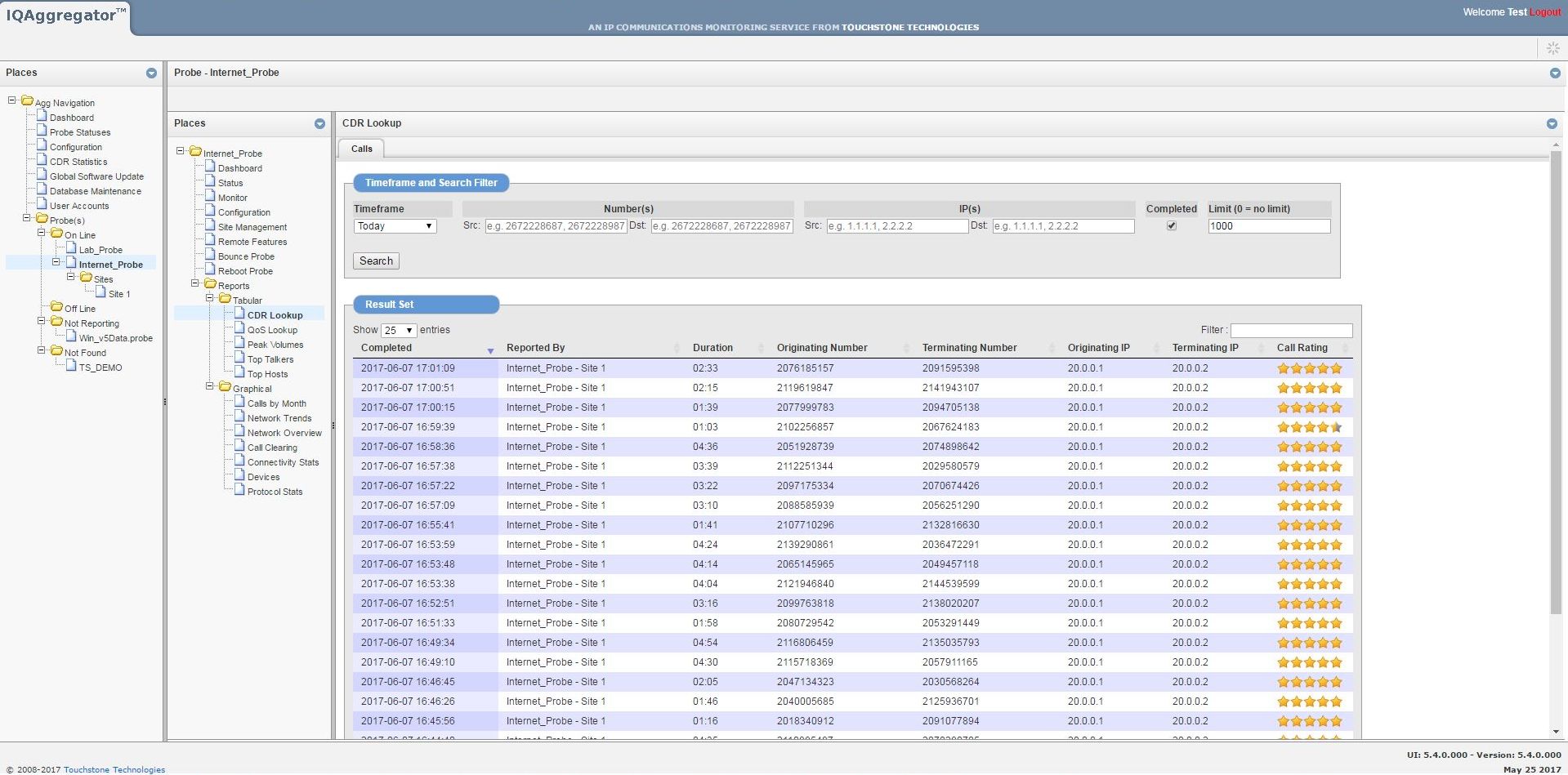Click the QoS Lookup page icon

coord(239,328)
